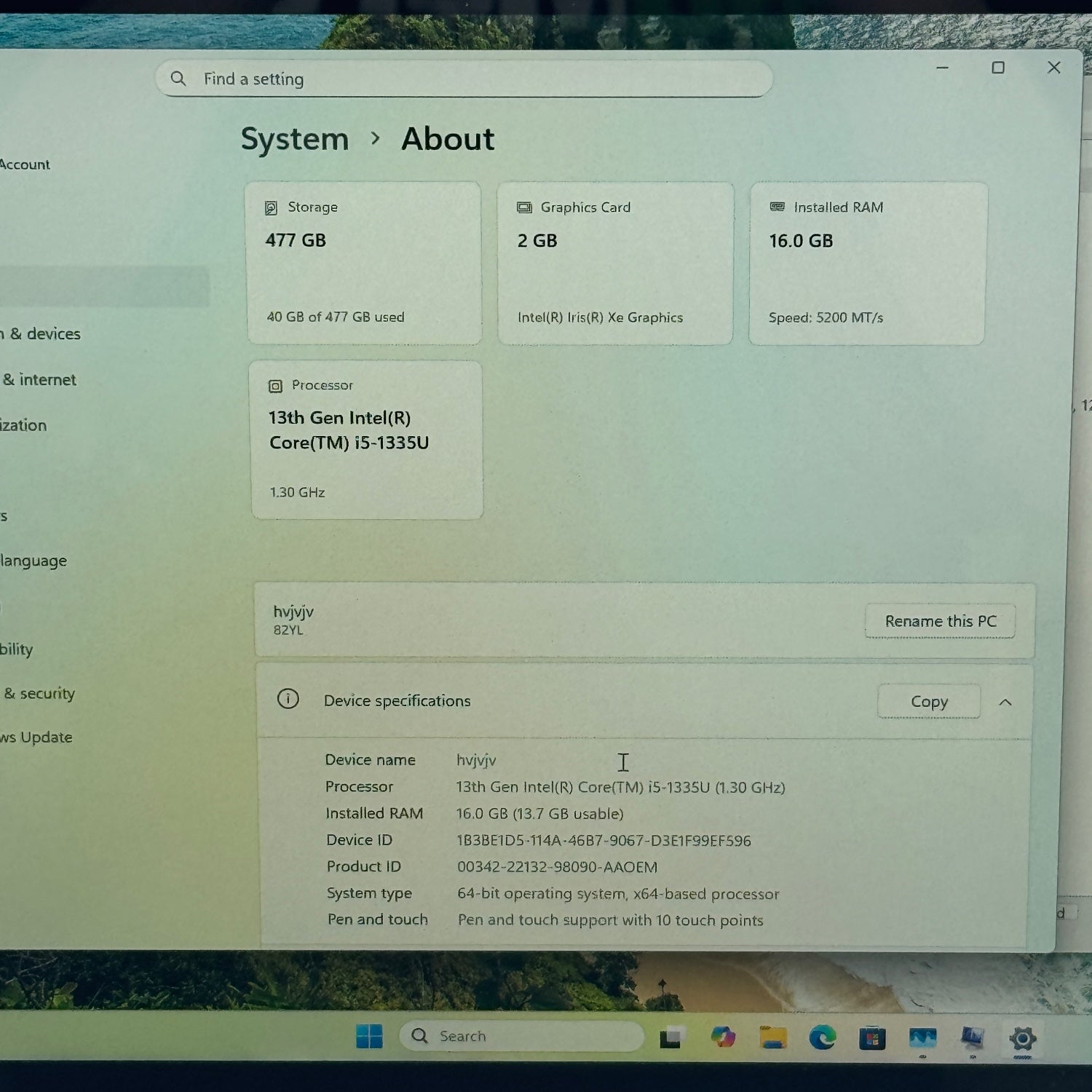Click the taskbar Search box
Screen dimensions: 1092x1092
pyautogui.click(x=521, y=1036)
